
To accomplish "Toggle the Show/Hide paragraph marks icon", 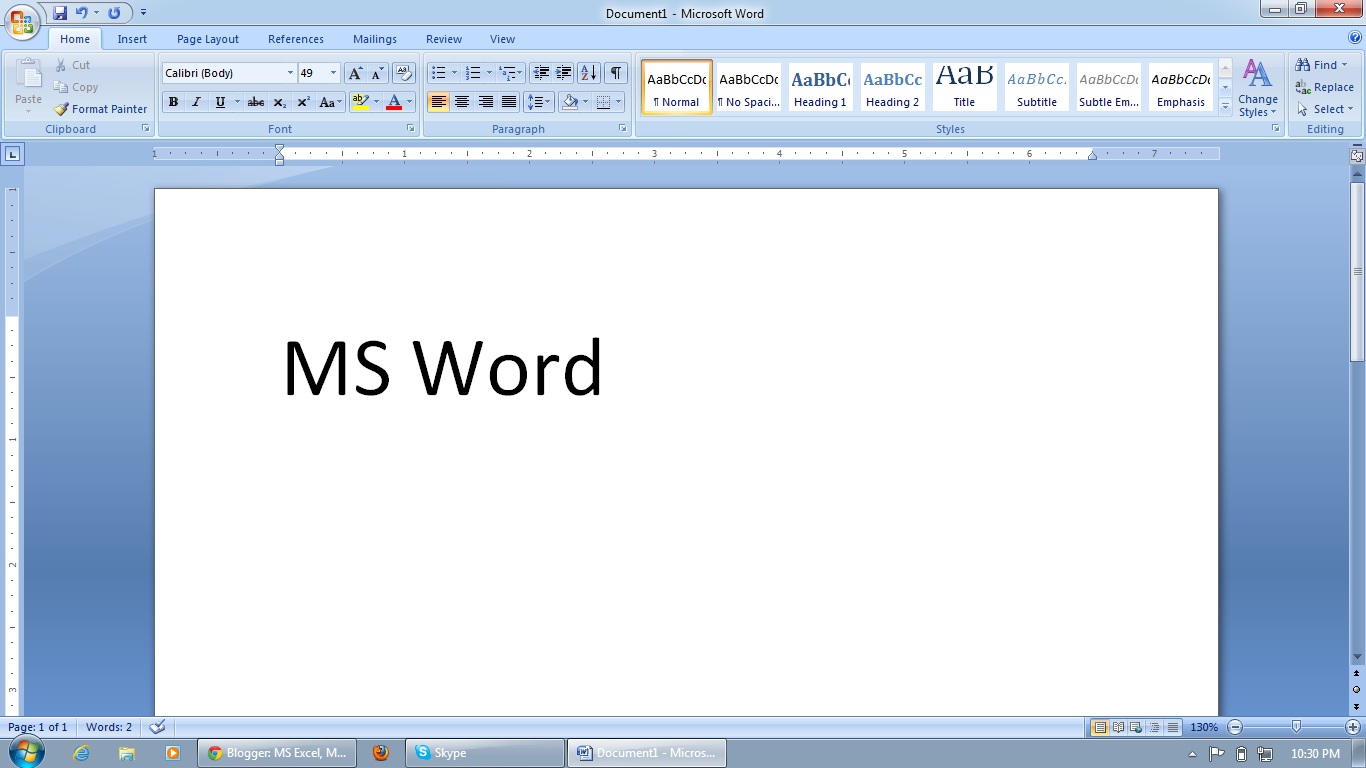I will click(616, 73).
